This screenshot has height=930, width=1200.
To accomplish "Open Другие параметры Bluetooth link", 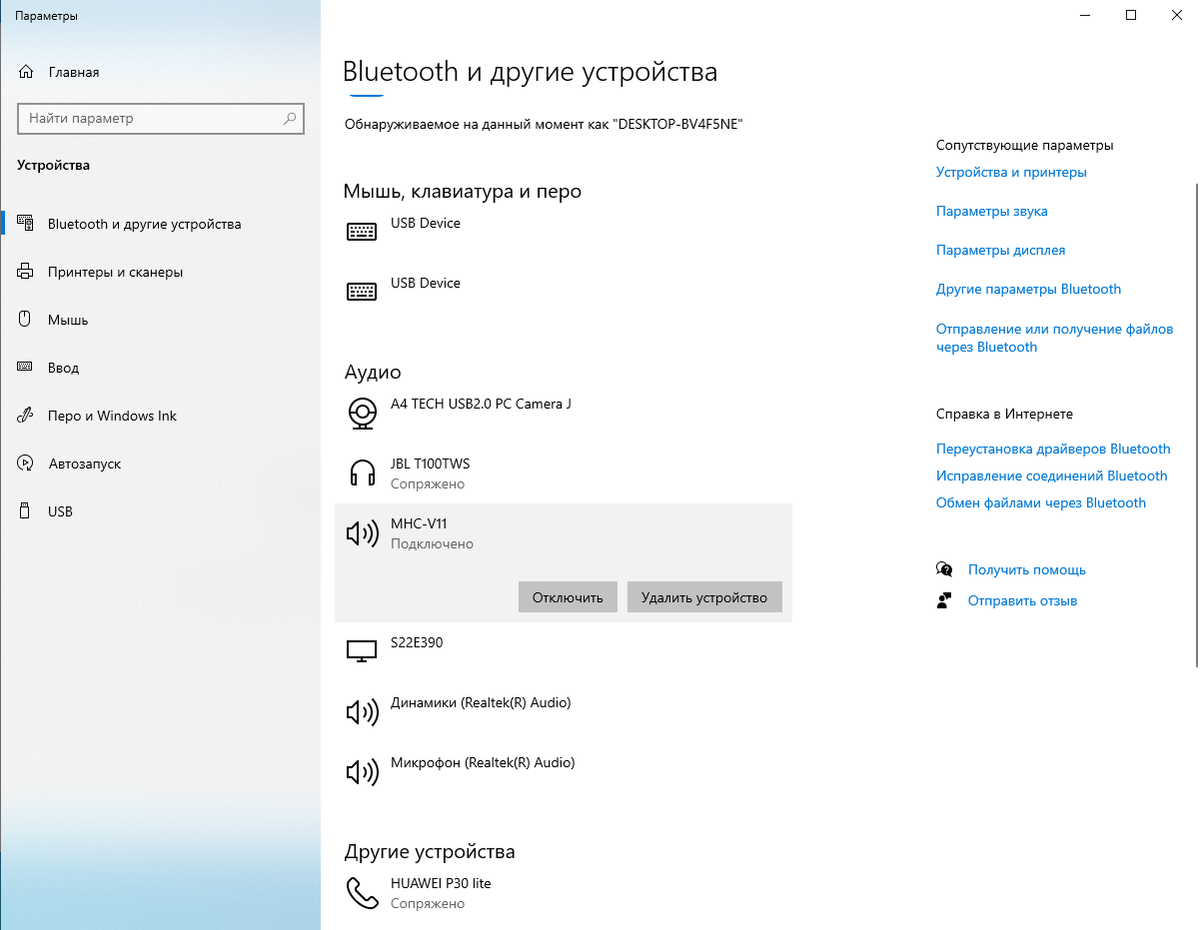I will (x=1028, y=289).
